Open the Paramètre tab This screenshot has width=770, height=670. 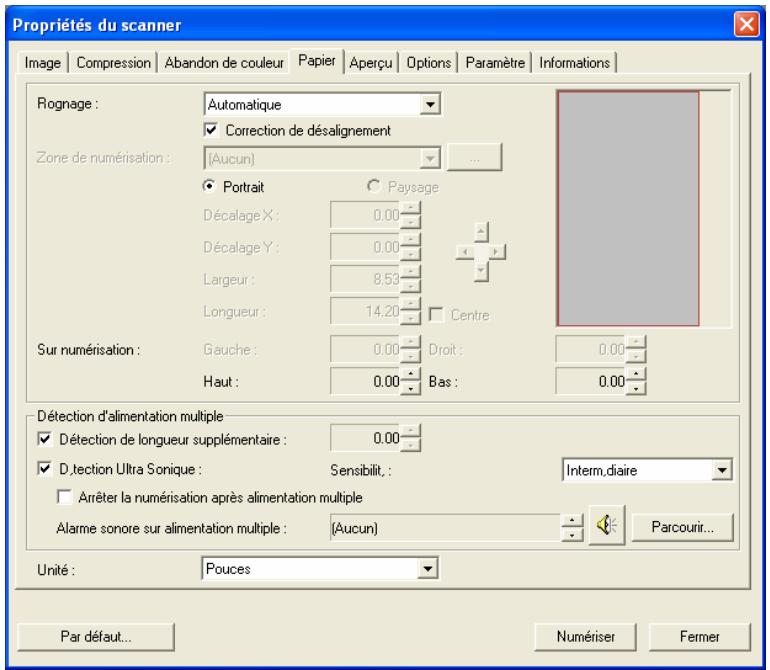(x=495, y=63)
